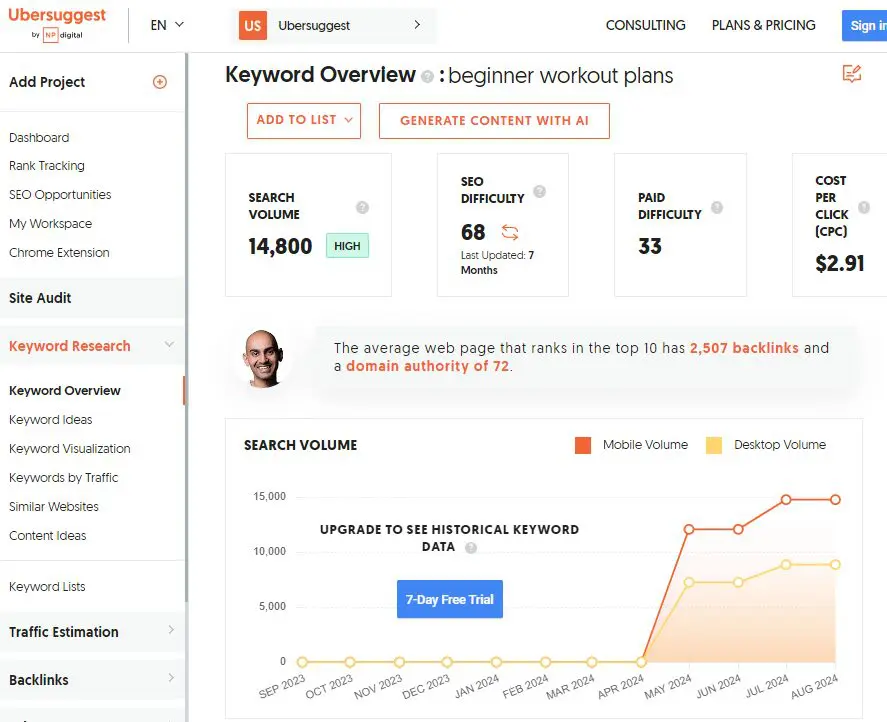
Task: Select Keyword Overview in the sidebar
Action: [64, 390]
